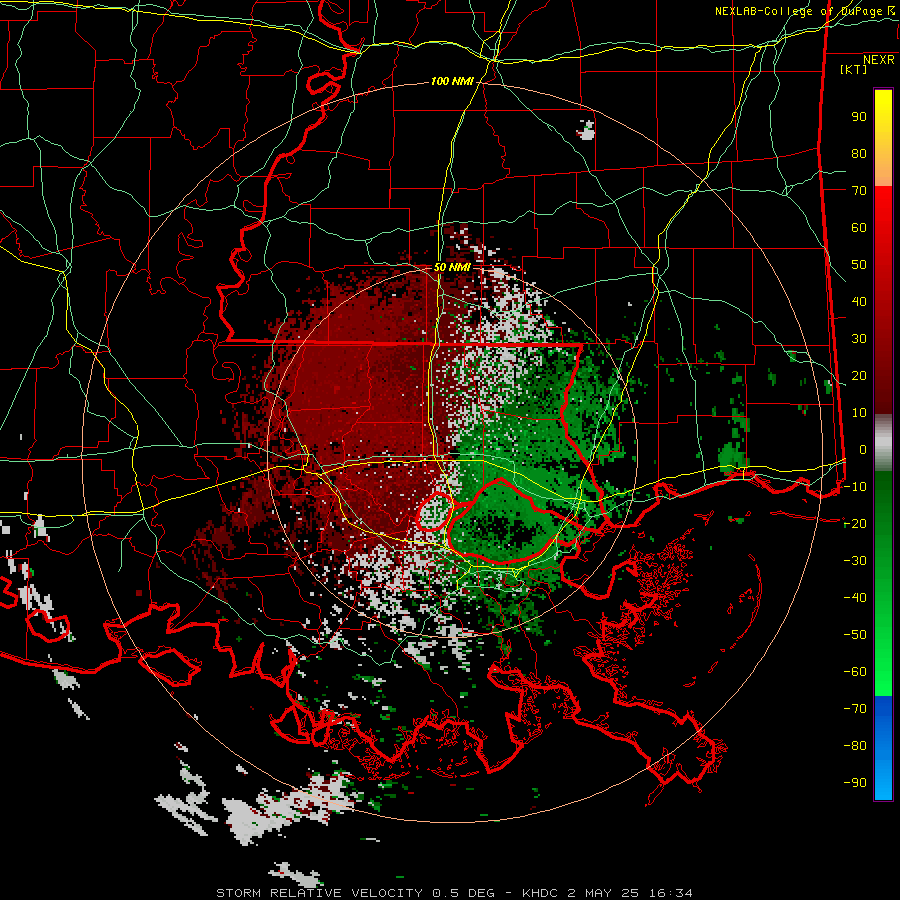Click the -40 value on velocity scale
The height and width of the screenshot is (900, 900).
click(x=855, y=598)
